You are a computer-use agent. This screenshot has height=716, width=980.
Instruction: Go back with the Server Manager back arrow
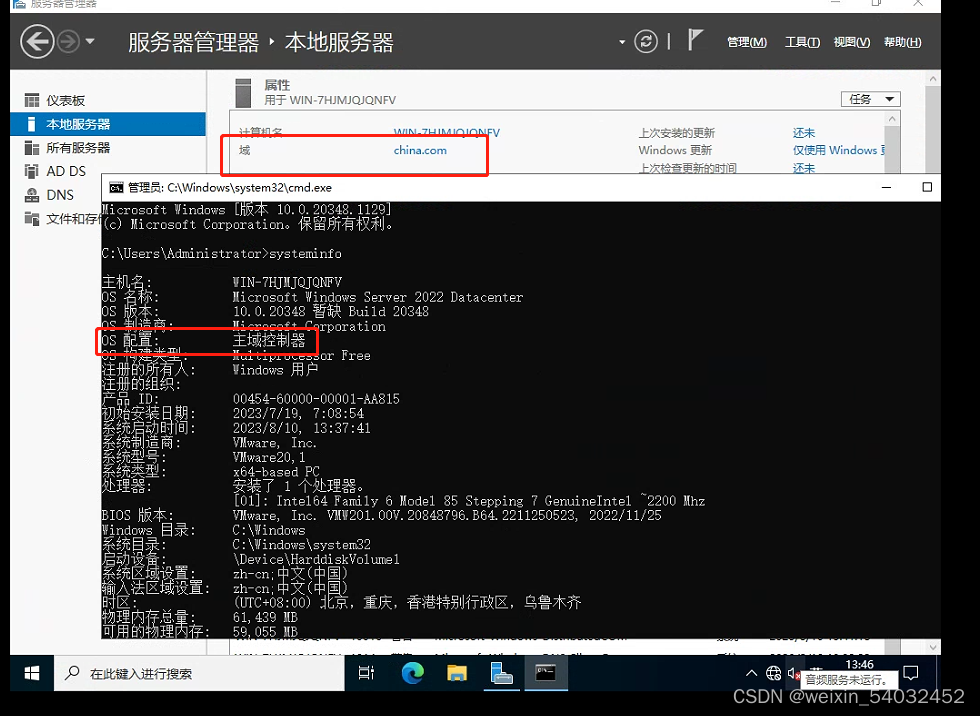(37, 42)
